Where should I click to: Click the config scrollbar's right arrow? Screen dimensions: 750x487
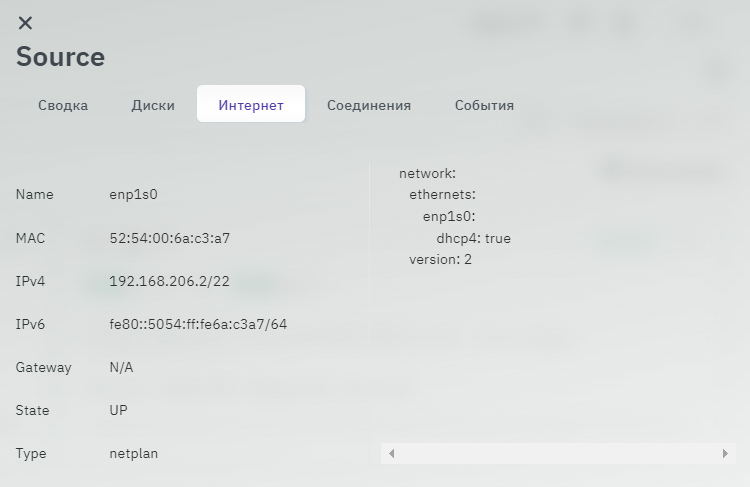(725, 454)
